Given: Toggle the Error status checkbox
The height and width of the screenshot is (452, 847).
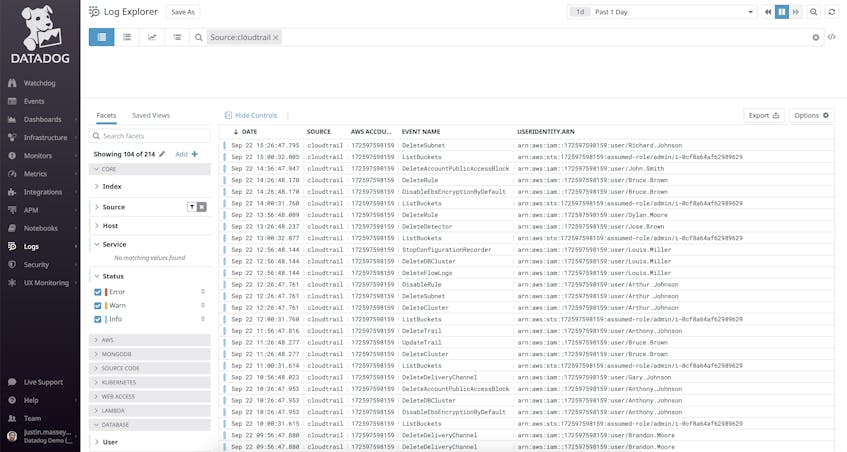Looking at the screenshot, I should click(x=98, y=292).
